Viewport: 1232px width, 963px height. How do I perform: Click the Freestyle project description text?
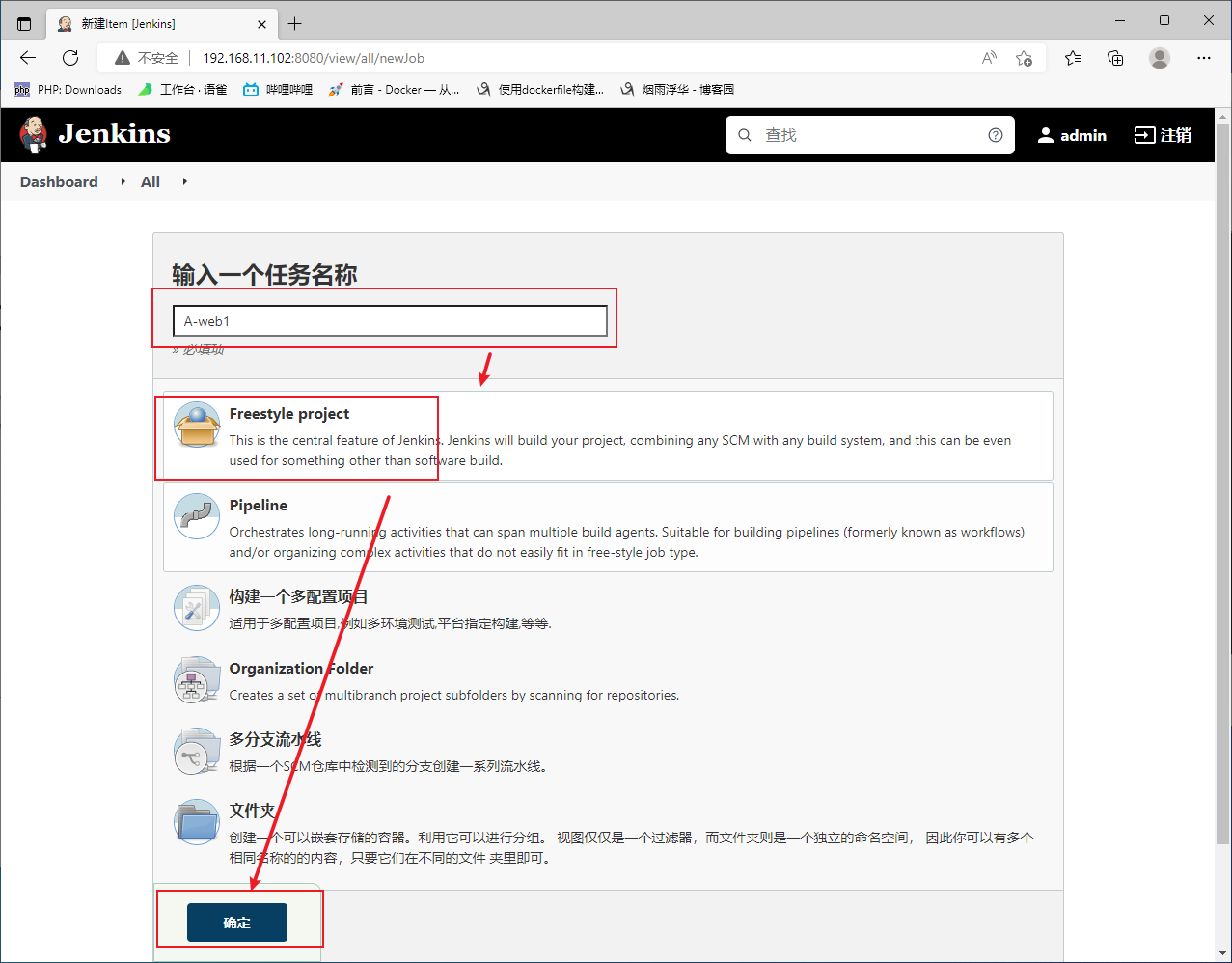coord(620,450)
